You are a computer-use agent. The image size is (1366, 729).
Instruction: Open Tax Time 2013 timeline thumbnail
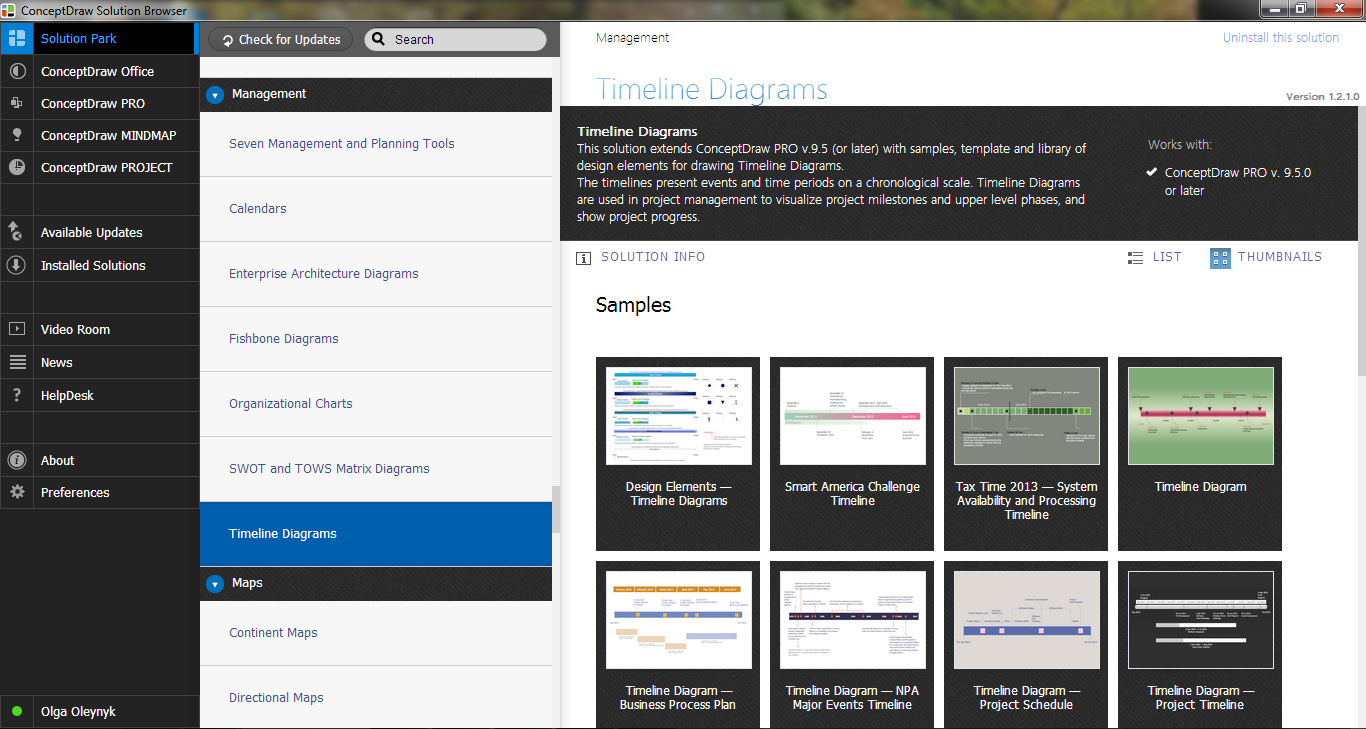click(1026, 454)
